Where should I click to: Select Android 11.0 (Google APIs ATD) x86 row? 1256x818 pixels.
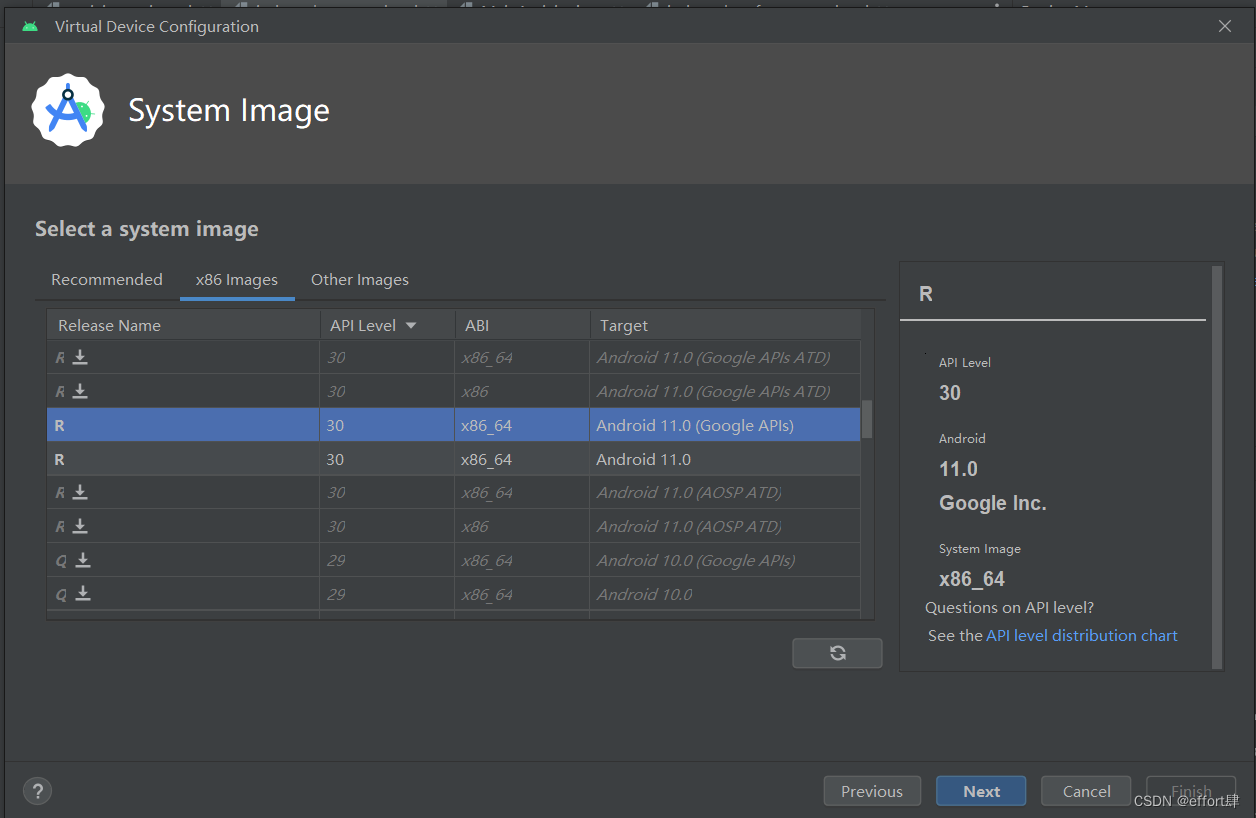click(454, 391)
